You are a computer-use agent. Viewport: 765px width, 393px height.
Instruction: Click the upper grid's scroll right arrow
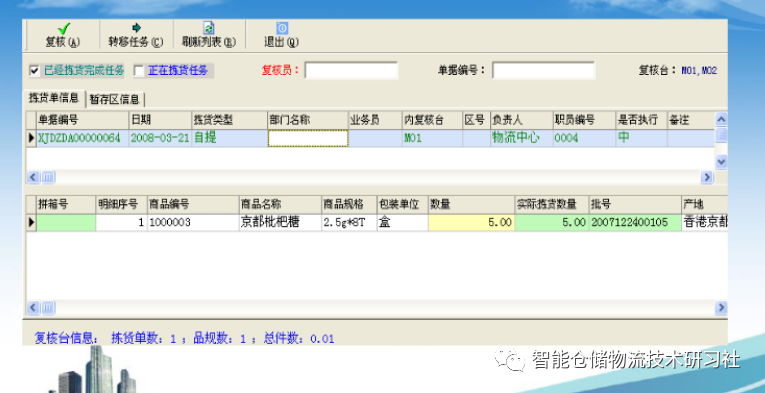pyautogui.click(x=707, y=177)
